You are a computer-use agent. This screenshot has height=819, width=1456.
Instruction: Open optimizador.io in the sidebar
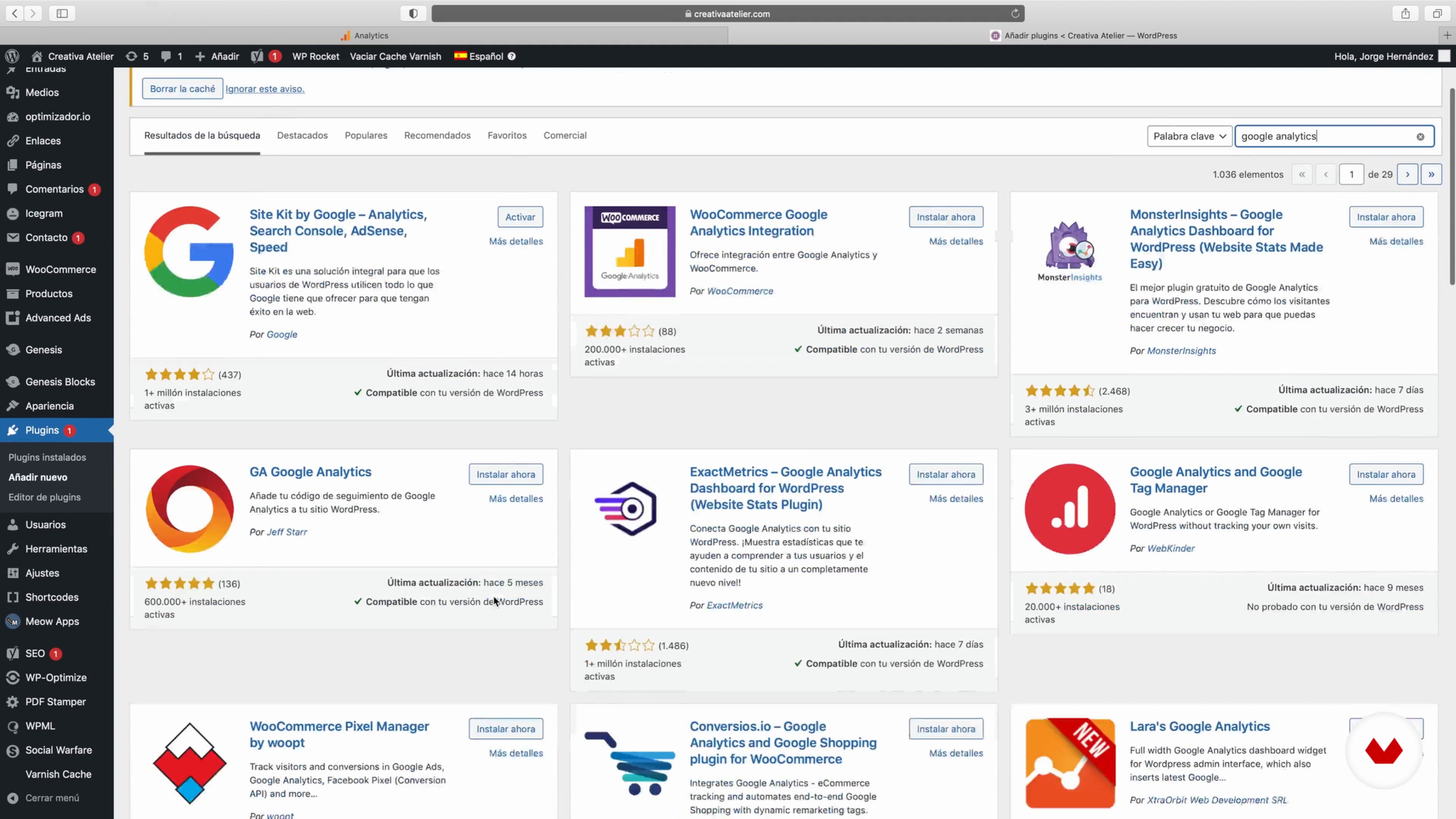pyautogui.click(x=56, y=116)
